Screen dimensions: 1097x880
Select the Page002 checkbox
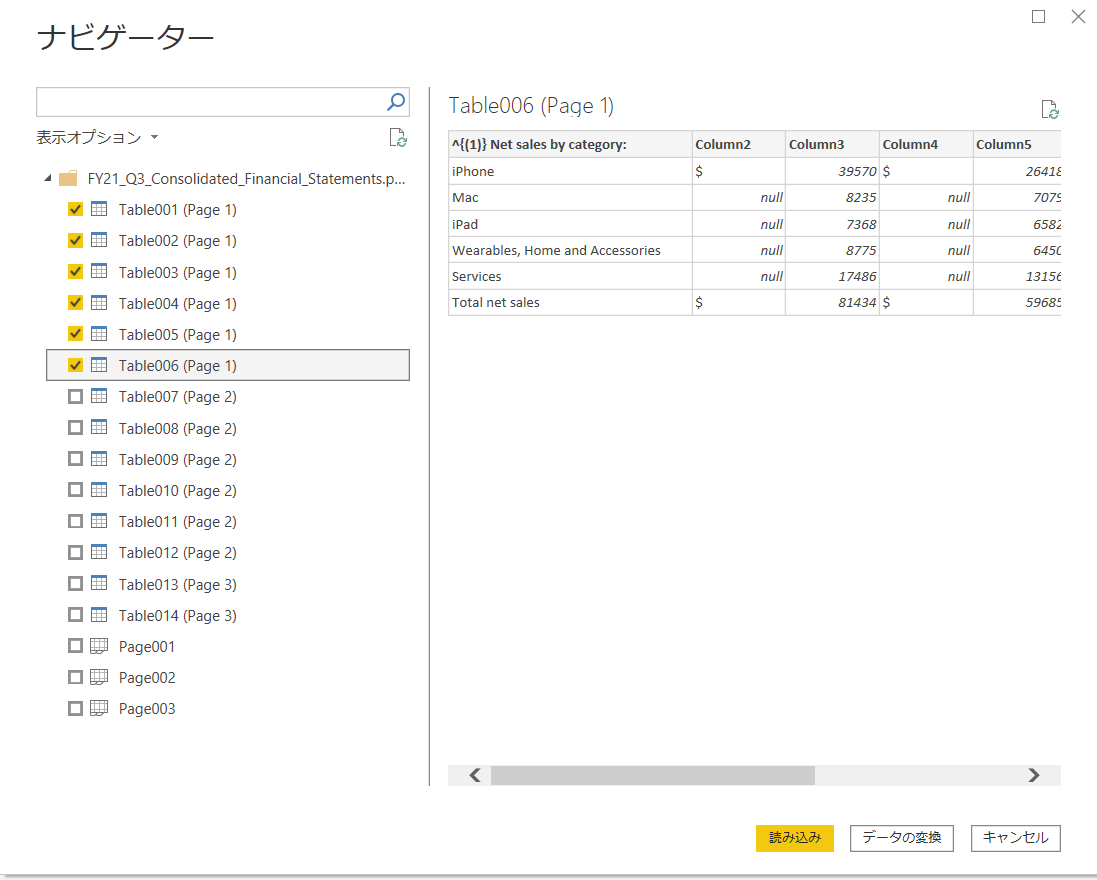click(76, 677)
